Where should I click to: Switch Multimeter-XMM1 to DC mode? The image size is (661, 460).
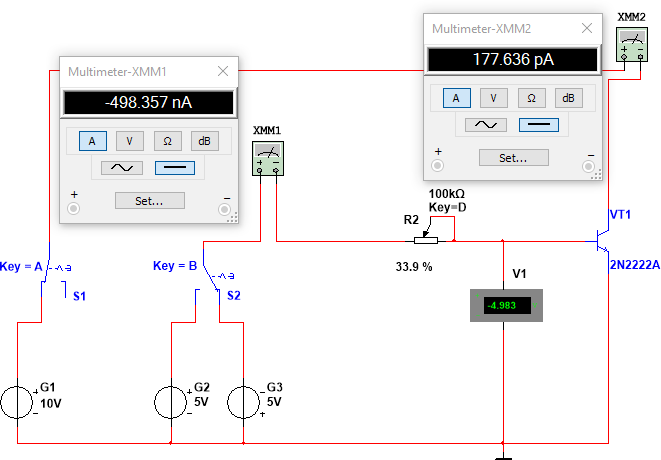tap(175, 168)
